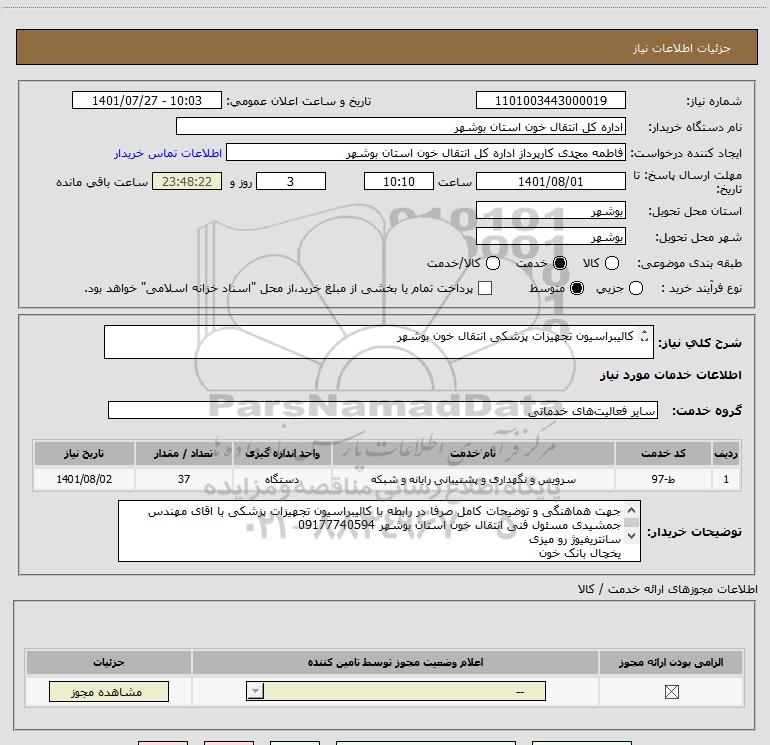Screen dimensions: 770x745
Task: Select the کالا/خدمت radio button
Action: pyautogui.click(x=493, y=263)
